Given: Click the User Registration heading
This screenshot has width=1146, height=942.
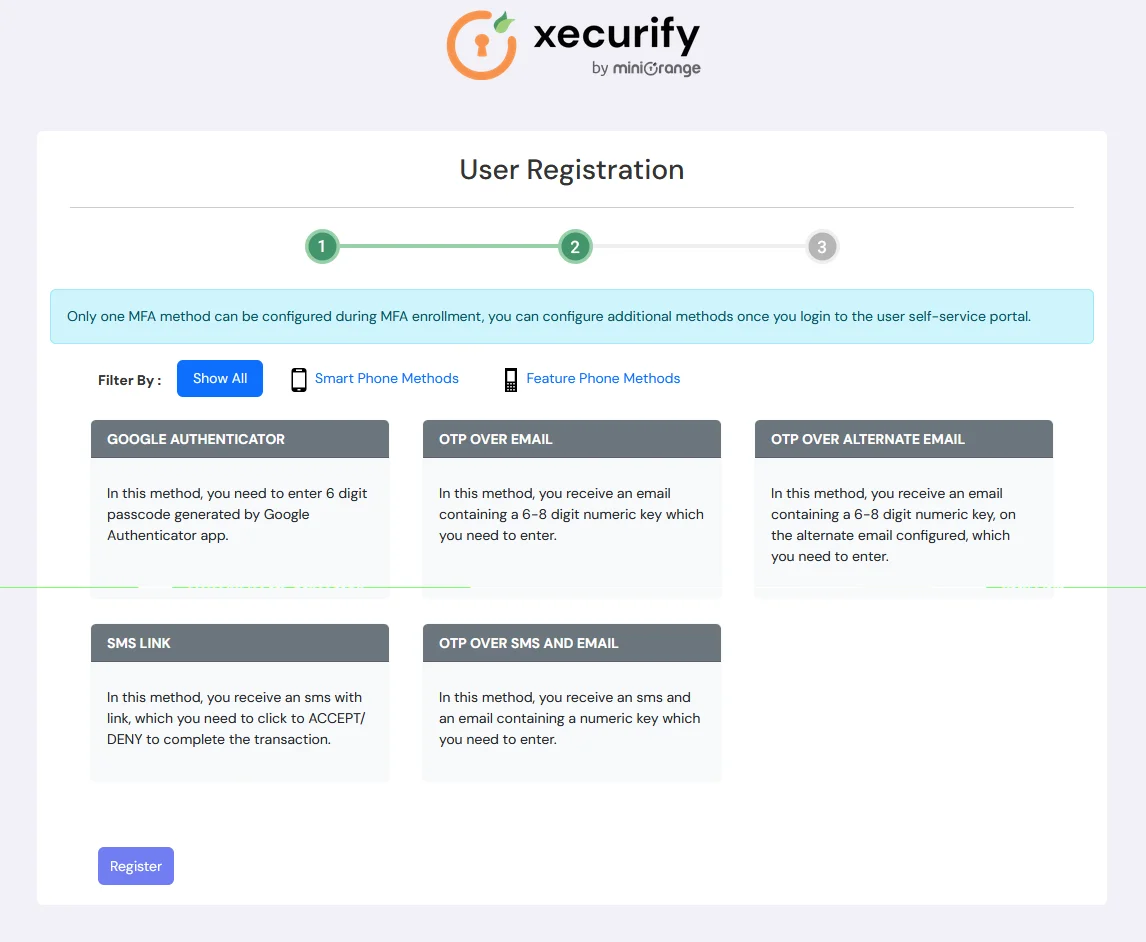Looking at the screenshot, I should [x=571, y=169].
